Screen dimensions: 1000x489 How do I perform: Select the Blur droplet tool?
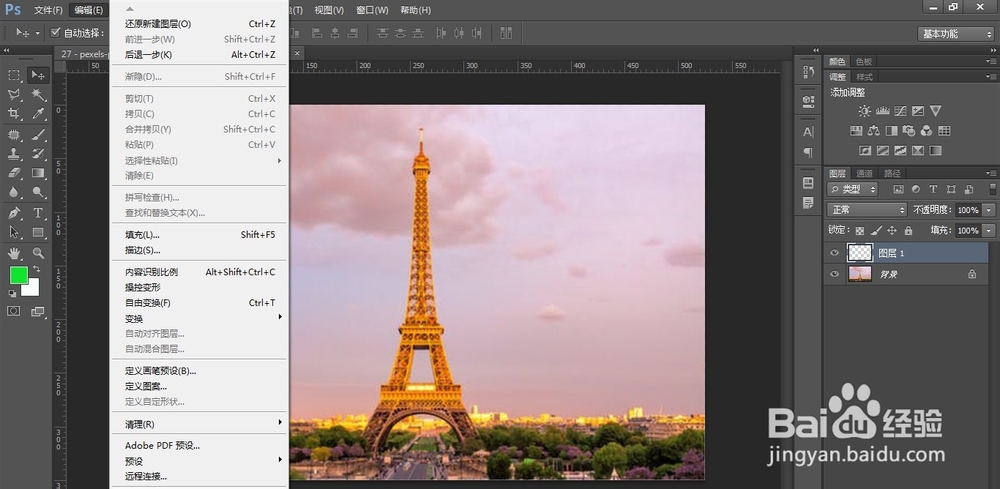point(13,192)
